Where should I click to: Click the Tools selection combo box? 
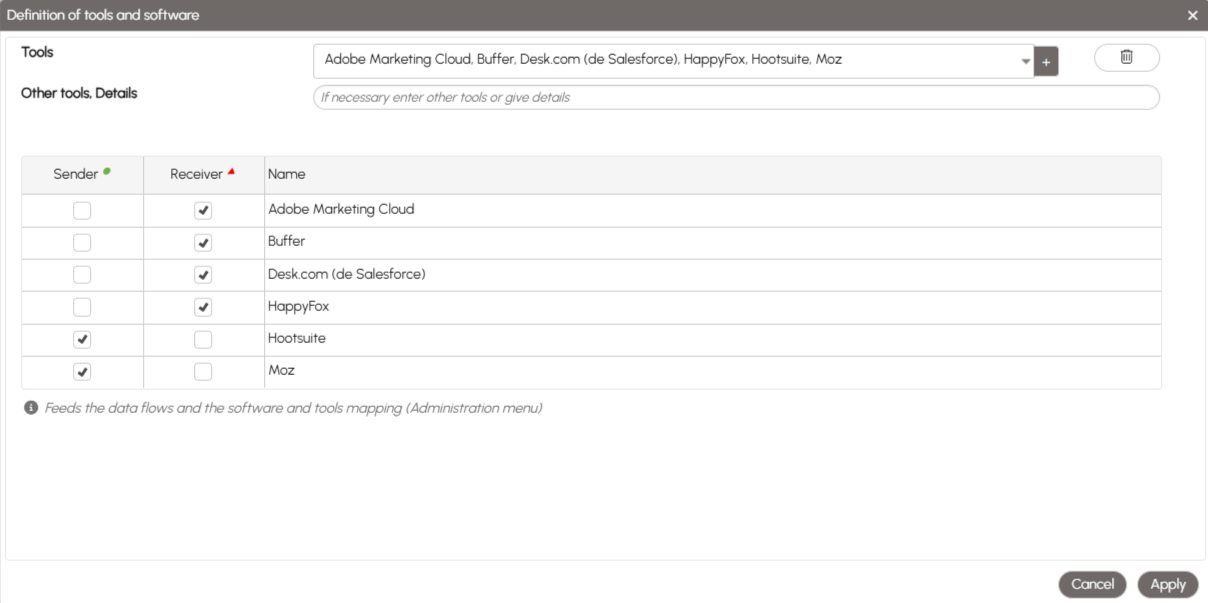point(673,61)
